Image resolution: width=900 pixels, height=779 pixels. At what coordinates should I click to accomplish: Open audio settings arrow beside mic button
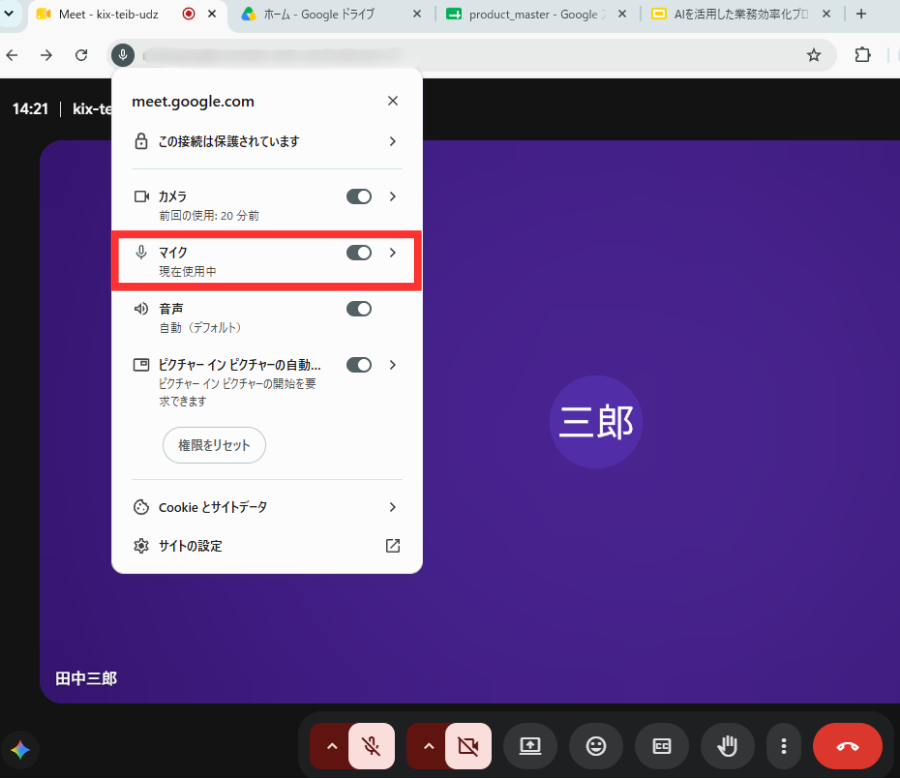[332, 746]
